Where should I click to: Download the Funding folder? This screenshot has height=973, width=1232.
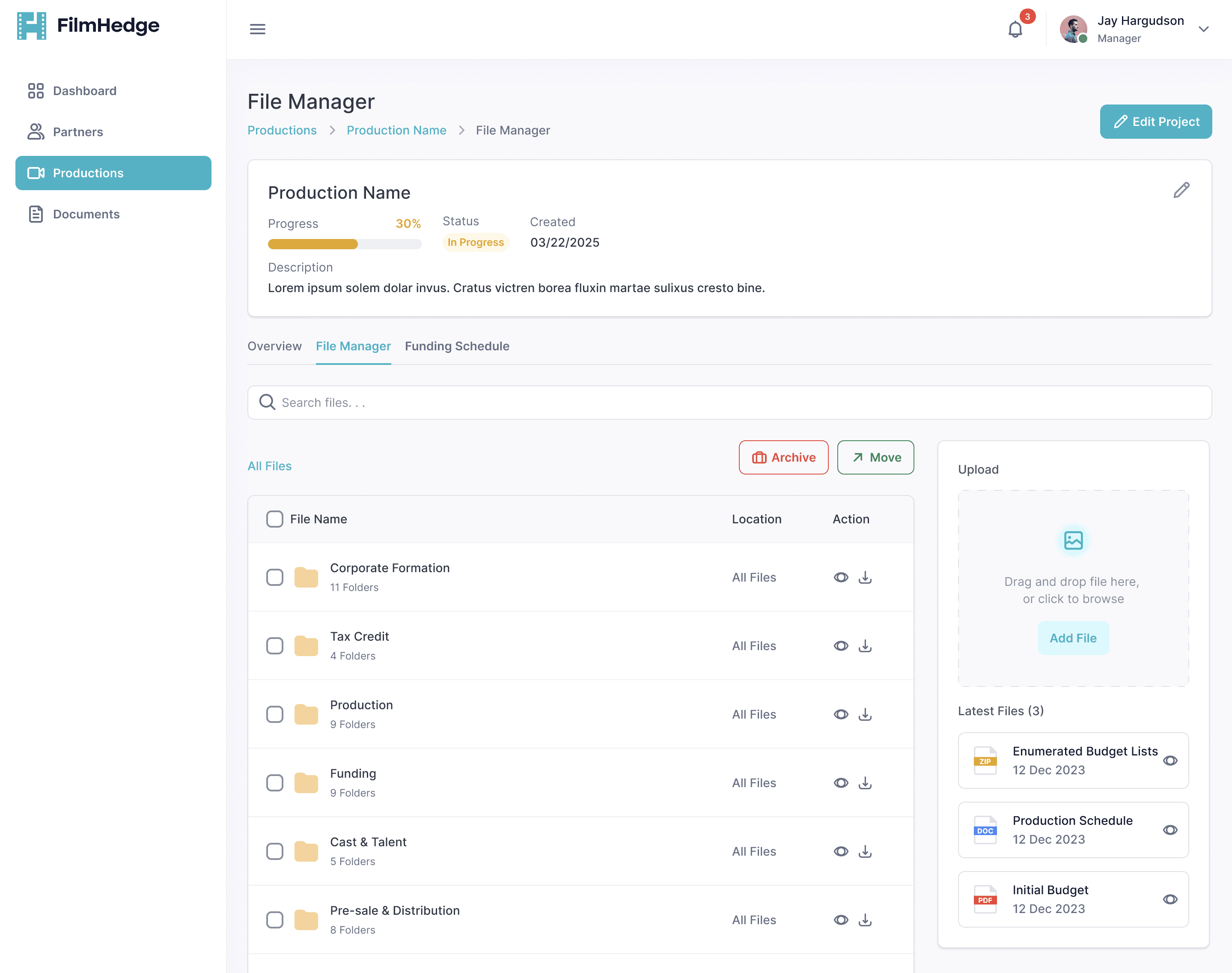(x=865, y=783)
